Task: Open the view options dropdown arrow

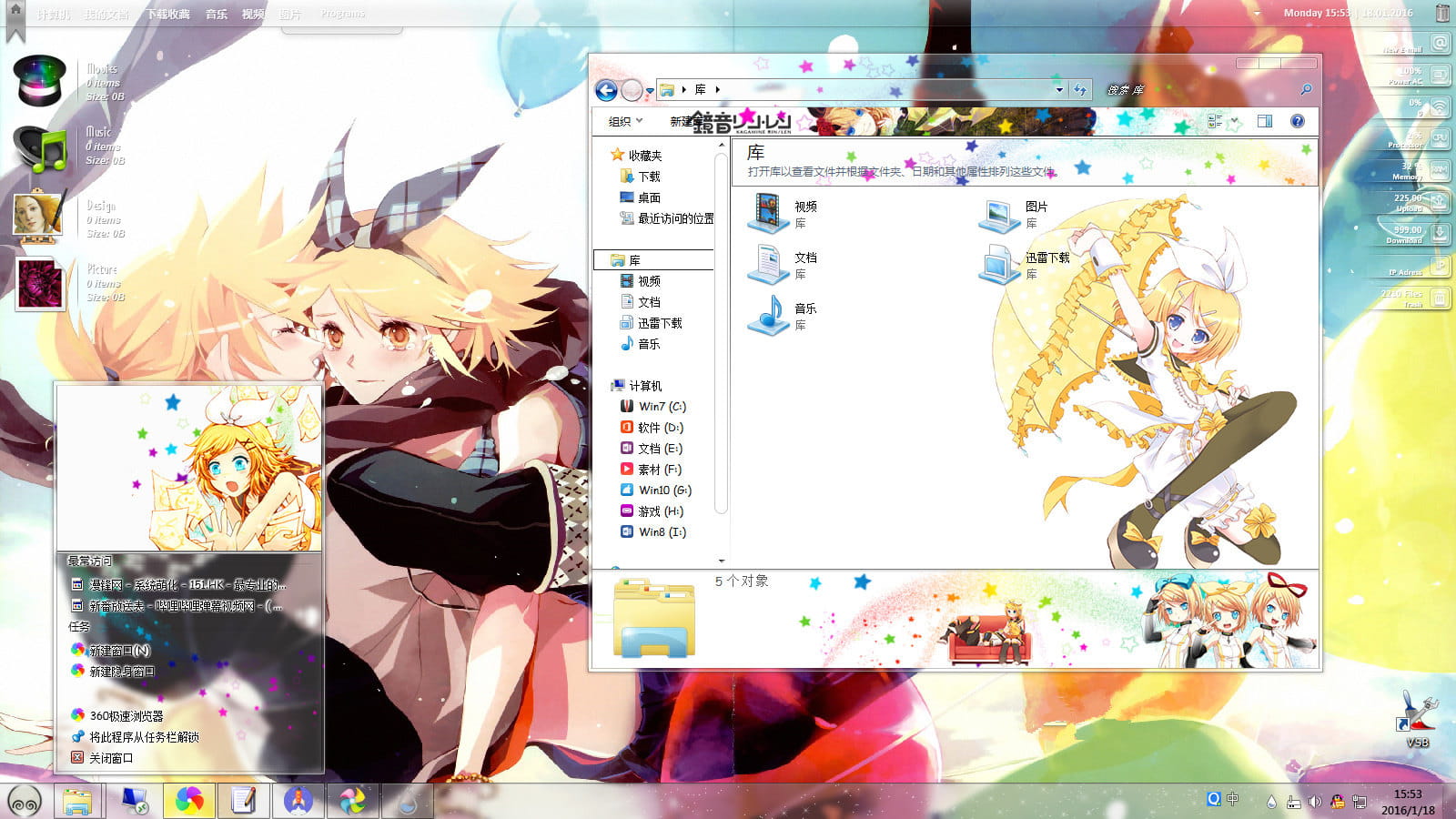Action: [1234, 121]
